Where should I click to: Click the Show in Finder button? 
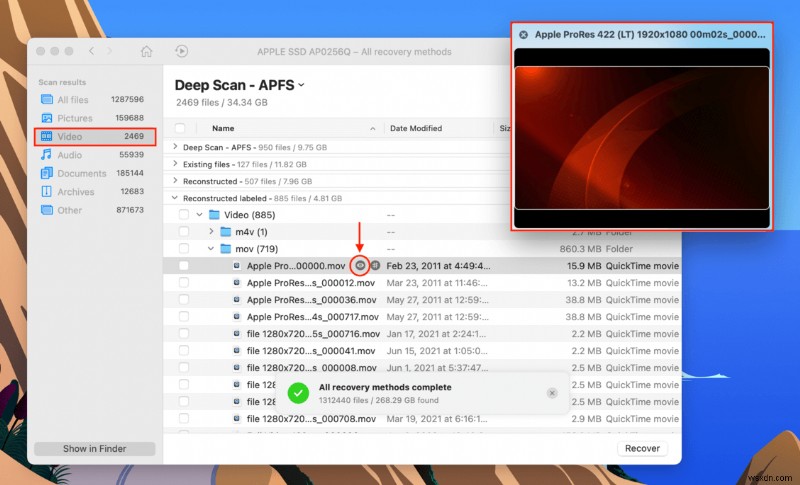pos(94,449)
